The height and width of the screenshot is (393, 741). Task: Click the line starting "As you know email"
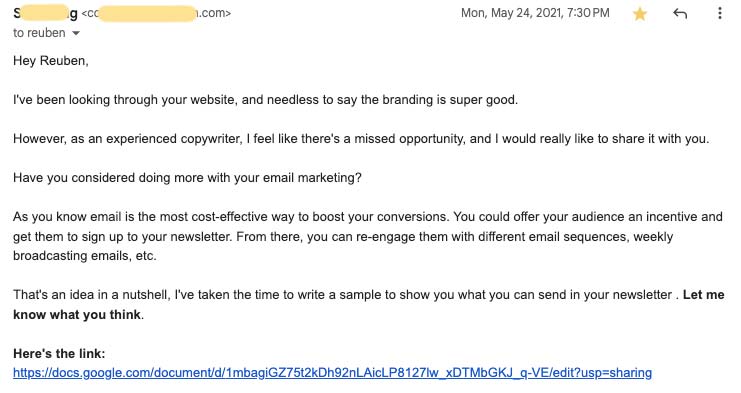(368, 217)
